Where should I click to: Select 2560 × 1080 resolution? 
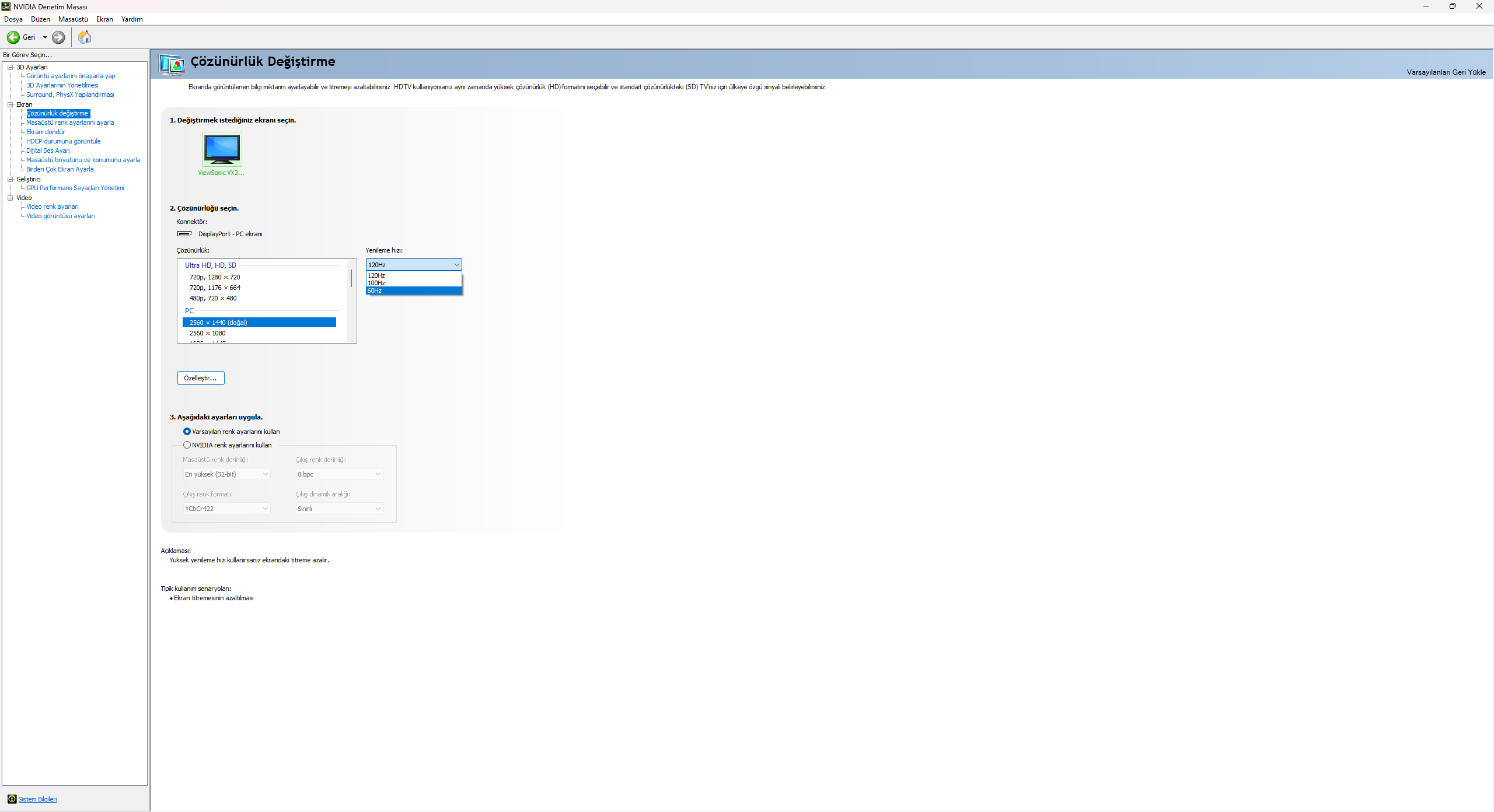(x=259, y=333)
